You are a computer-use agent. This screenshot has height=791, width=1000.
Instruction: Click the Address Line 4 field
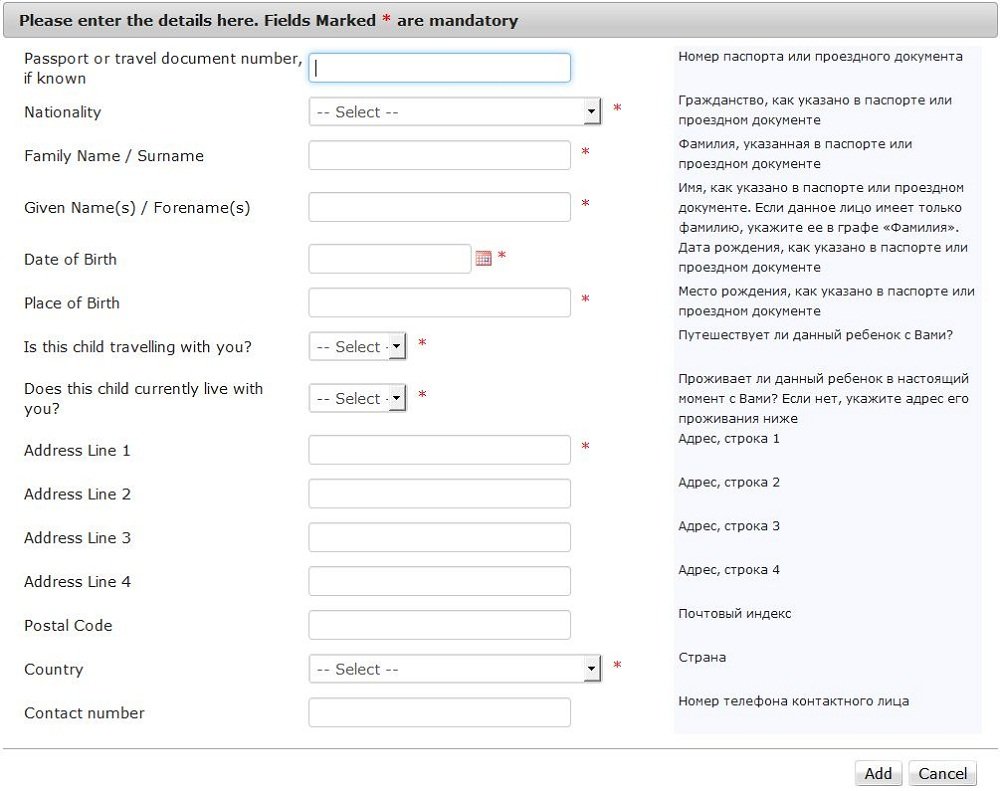pyautogui.click(x=439, y=581)
